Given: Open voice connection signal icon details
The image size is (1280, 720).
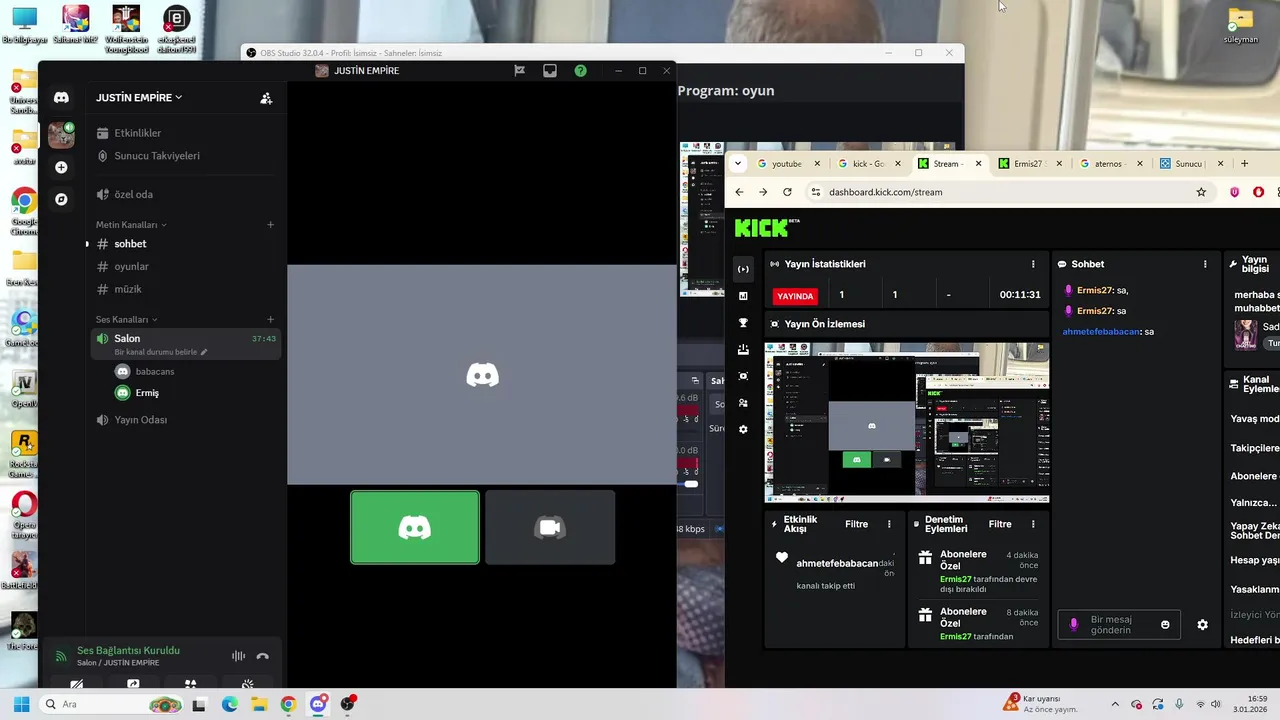Looking at the screenshot, I should point(61,656).
